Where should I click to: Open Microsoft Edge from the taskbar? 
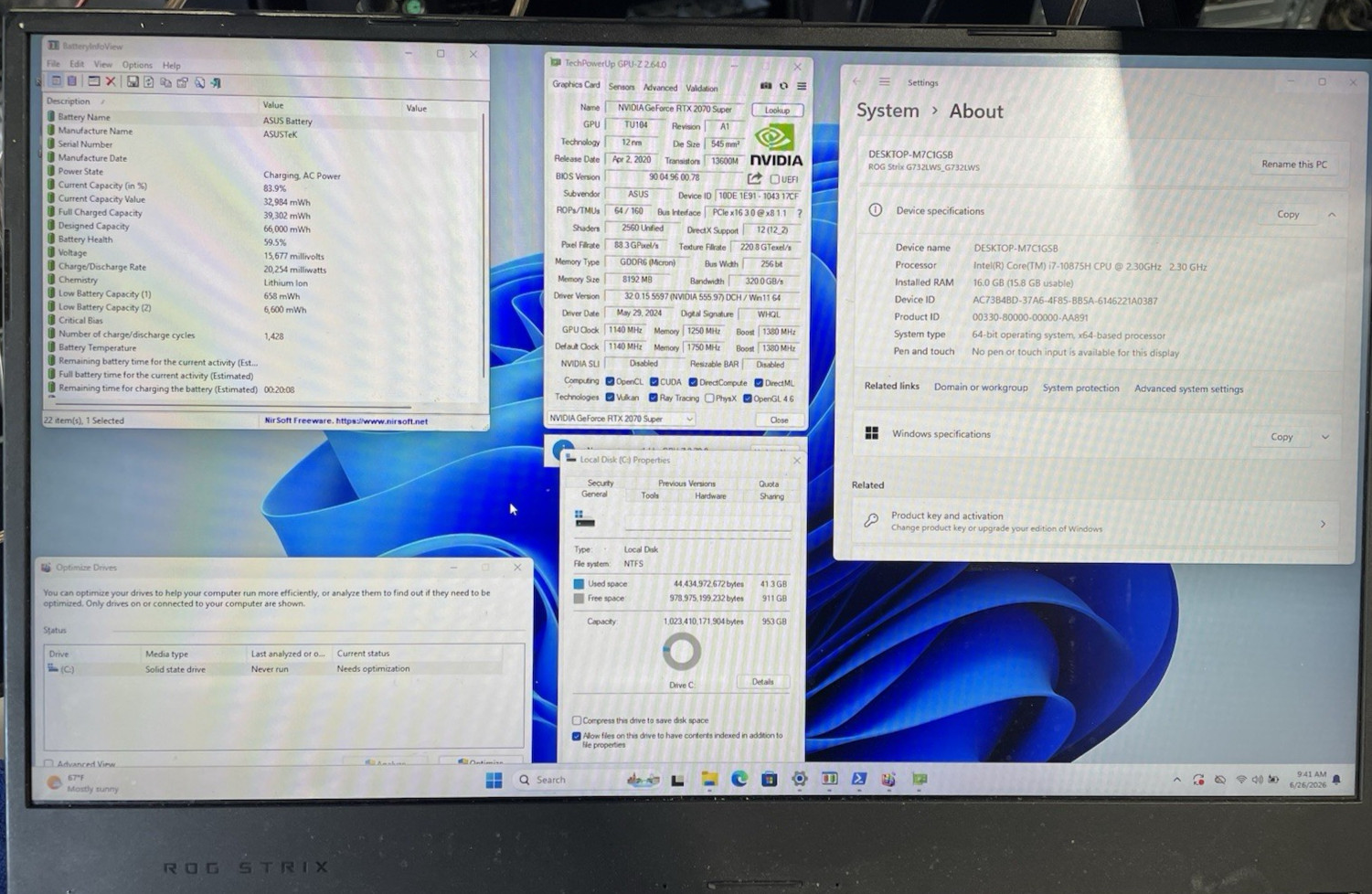tap(739, 779)
